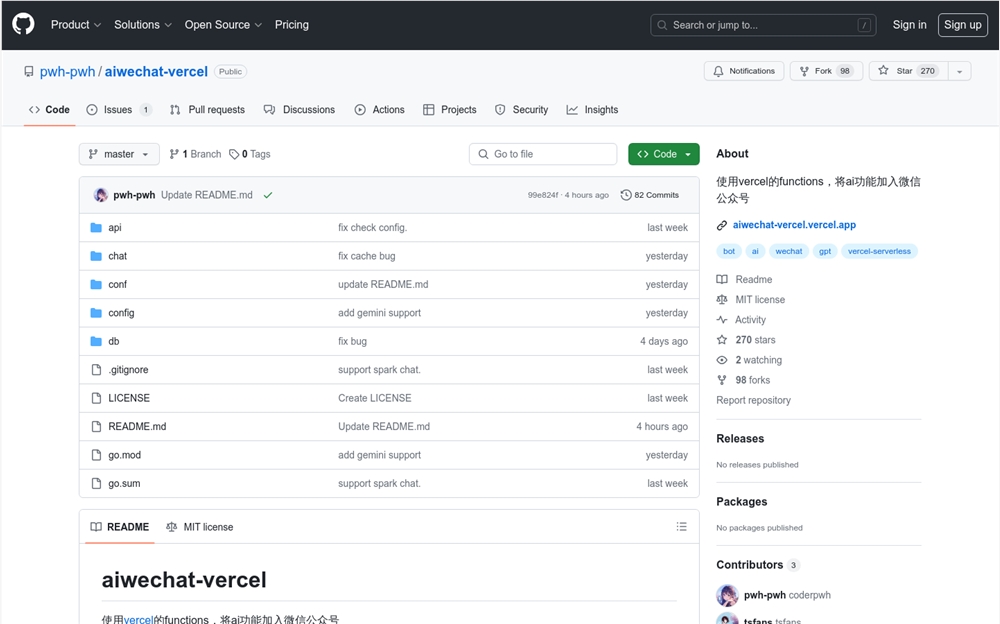Click pwh-pwh contributor avatar
Screen dimensions: 1000x624
tap(727, 595)
